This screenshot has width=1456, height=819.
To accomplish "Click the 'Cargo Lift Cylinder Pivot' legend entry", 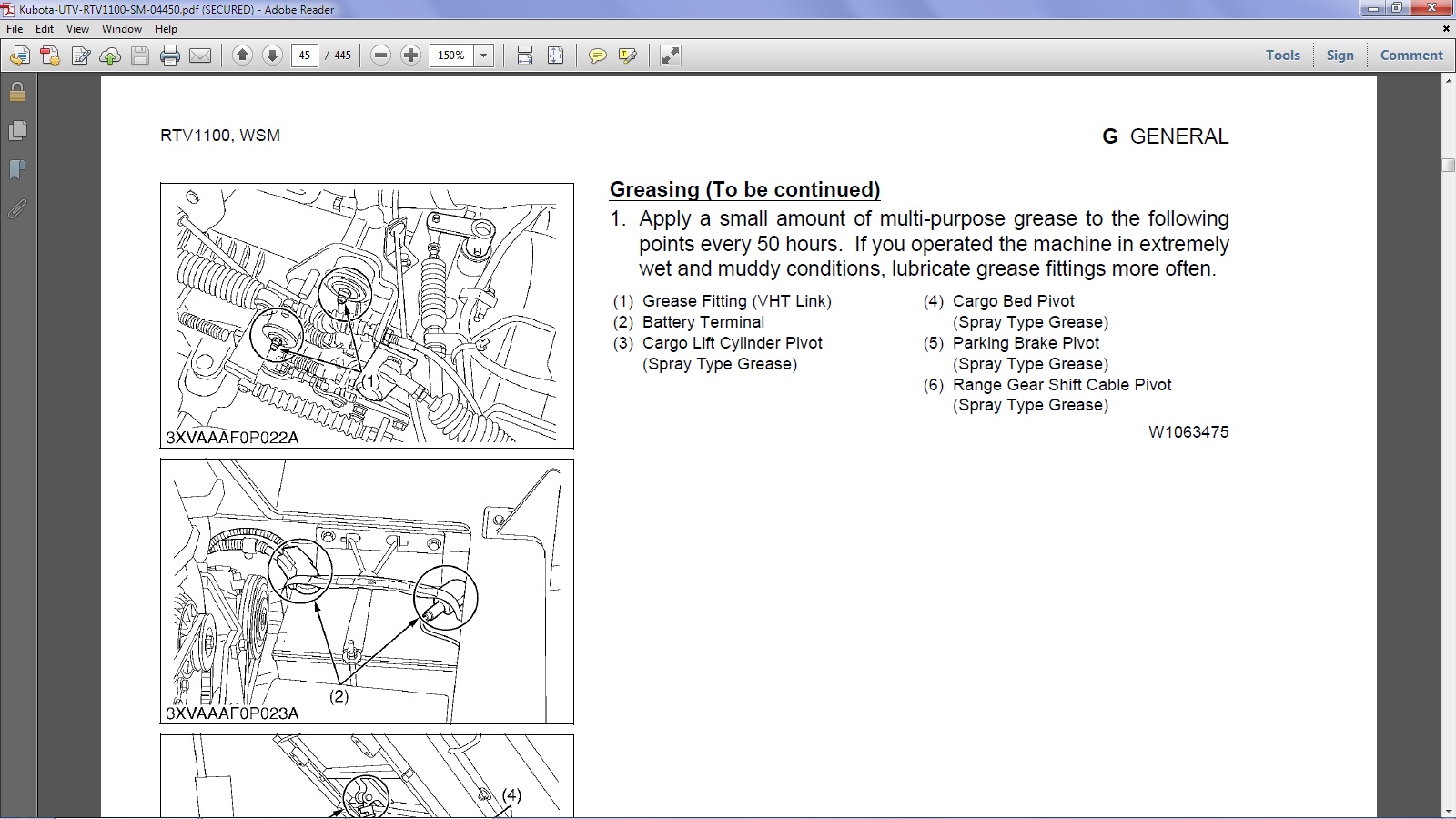I will tap(732, 343).
